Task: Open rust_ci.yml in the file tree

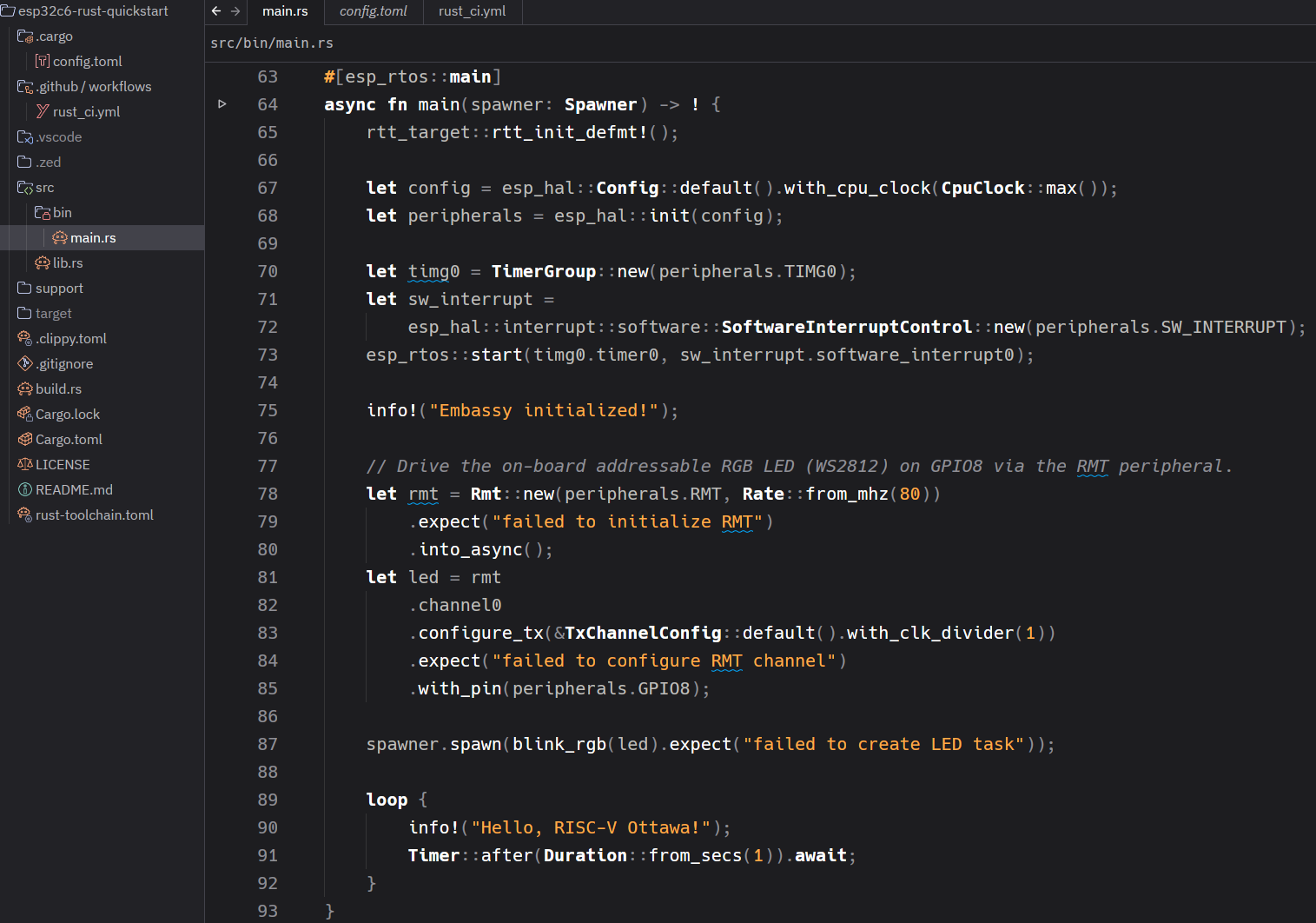Action: pyautogui.click(x=103, y=111)
